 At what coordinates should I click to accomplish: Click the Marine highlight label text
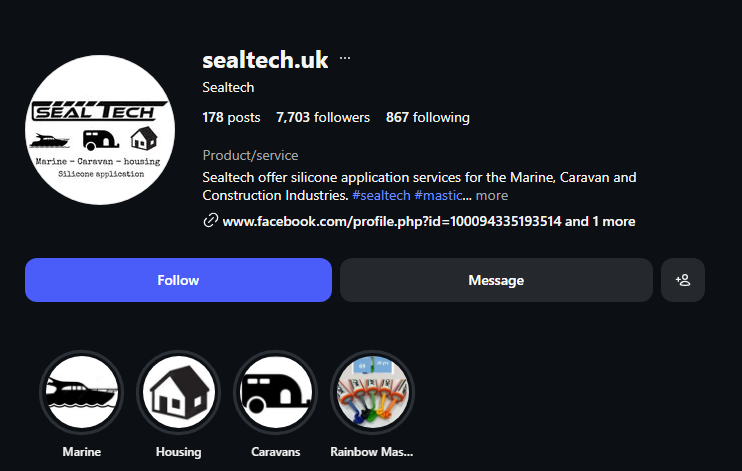tap(81, 452)
